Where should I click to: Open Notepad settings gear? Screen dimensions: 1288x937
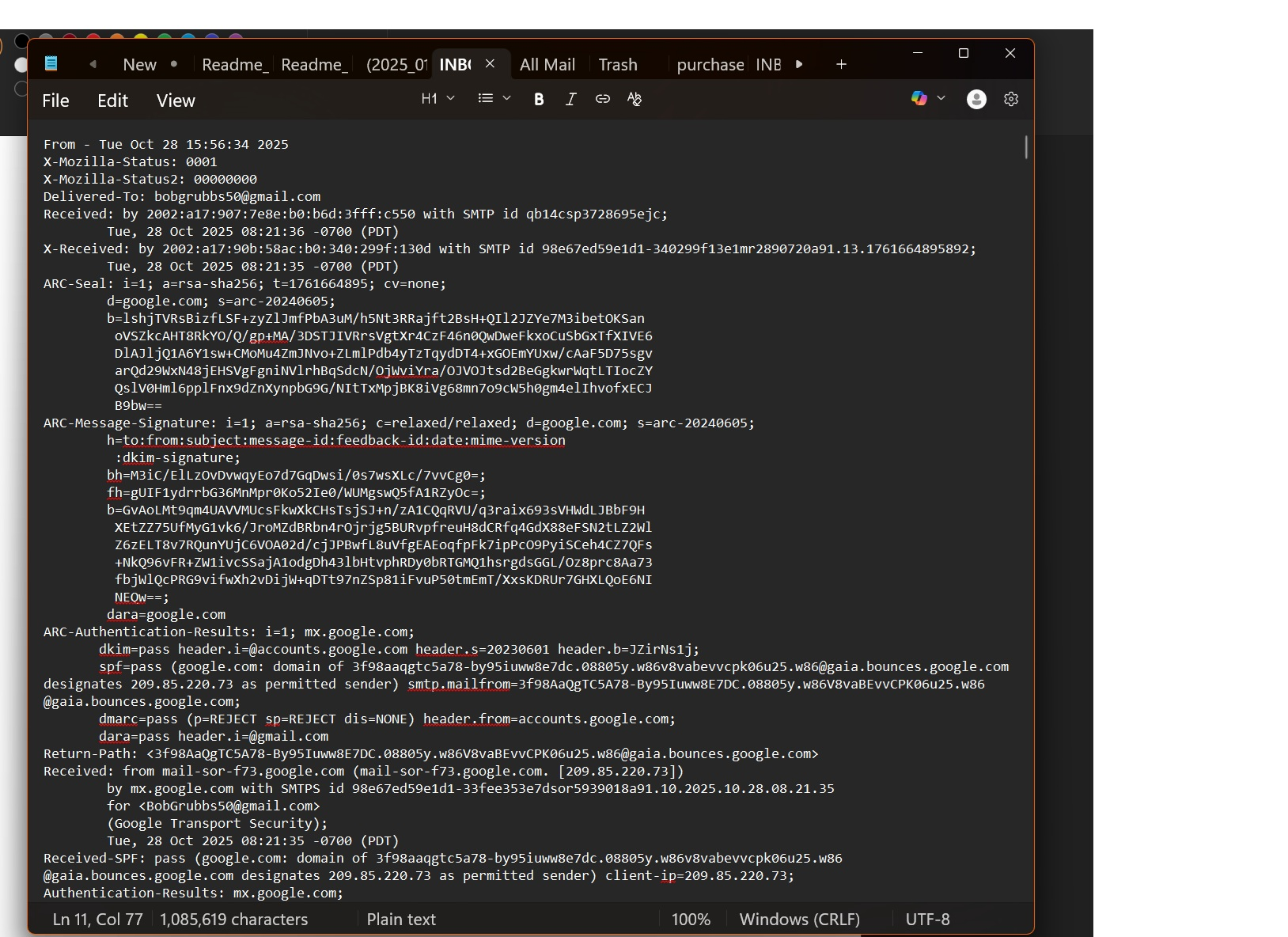(1011, 99)
